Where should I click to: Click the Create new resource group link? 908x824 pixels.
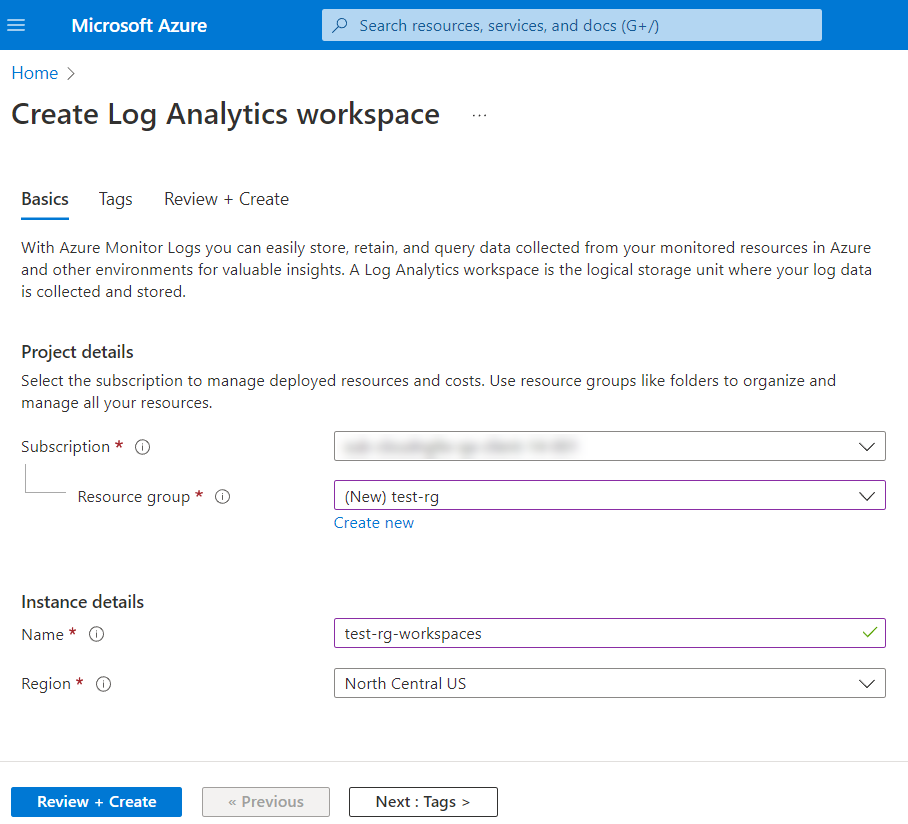[x=373, y=523]
